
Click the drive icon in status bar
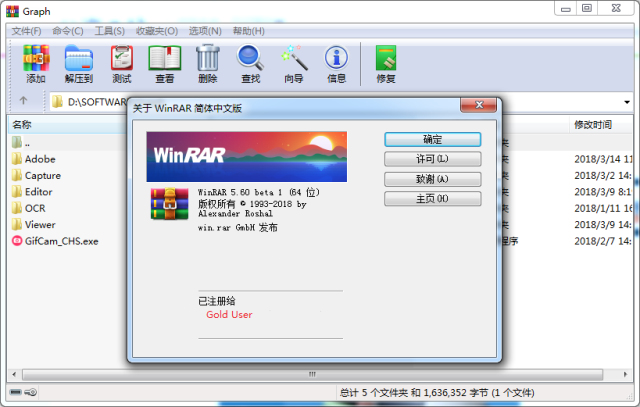(16, 392)
